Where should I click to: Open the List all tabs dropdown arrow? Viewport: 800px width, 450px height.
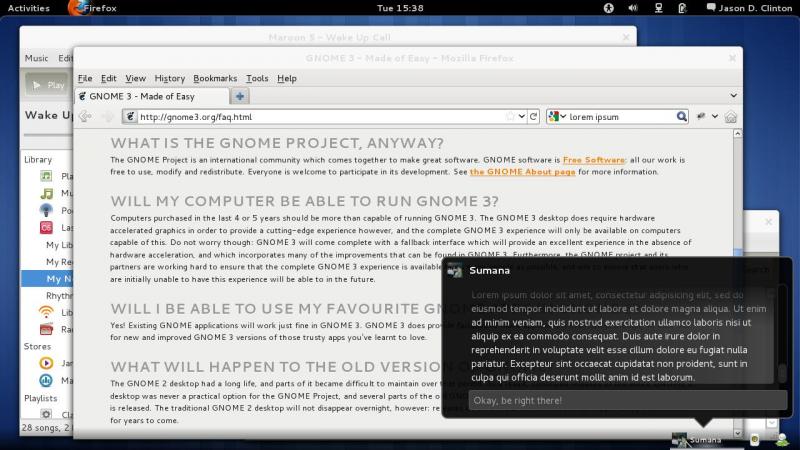733,95
